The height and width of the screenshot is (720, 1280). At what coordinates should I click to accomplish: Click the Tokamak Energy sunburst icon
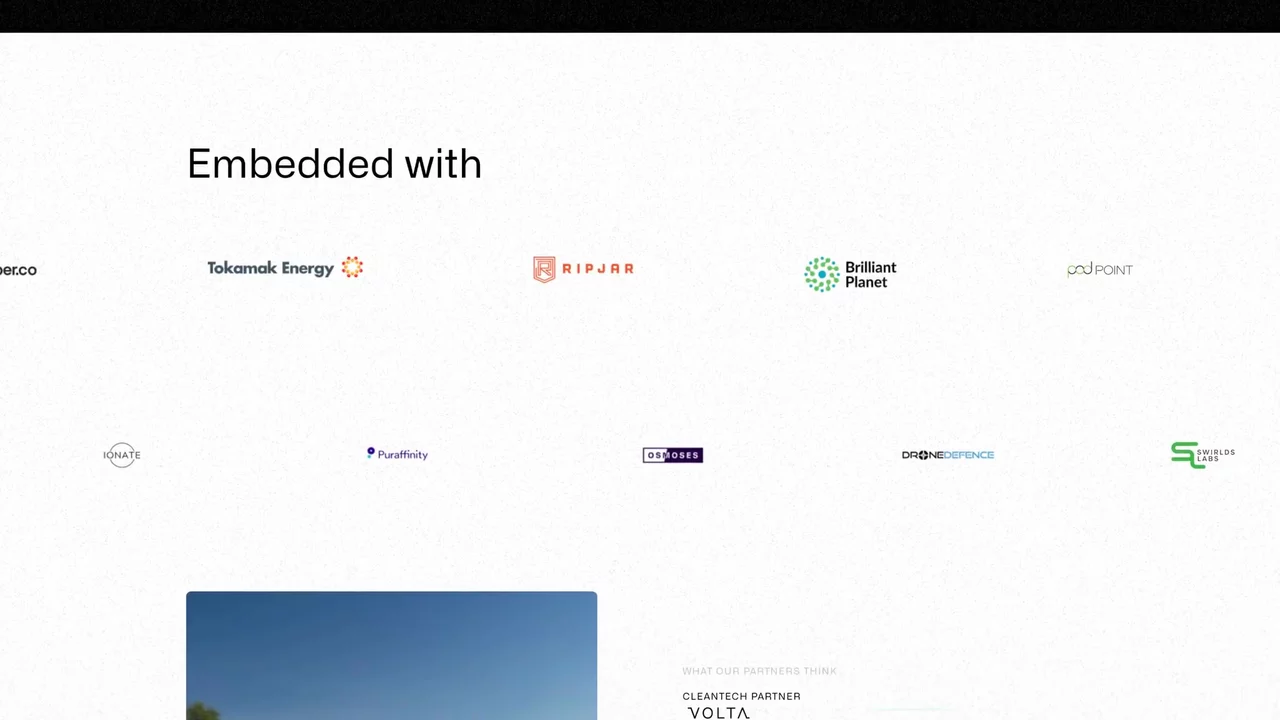point(352,267)
